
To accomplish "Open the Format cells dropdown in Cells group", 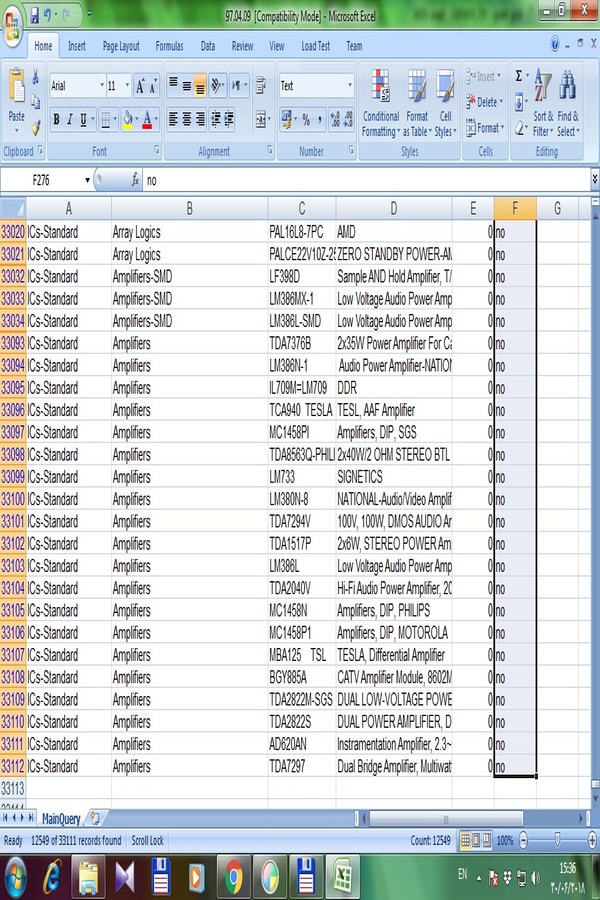I will (x=485, y=128).
